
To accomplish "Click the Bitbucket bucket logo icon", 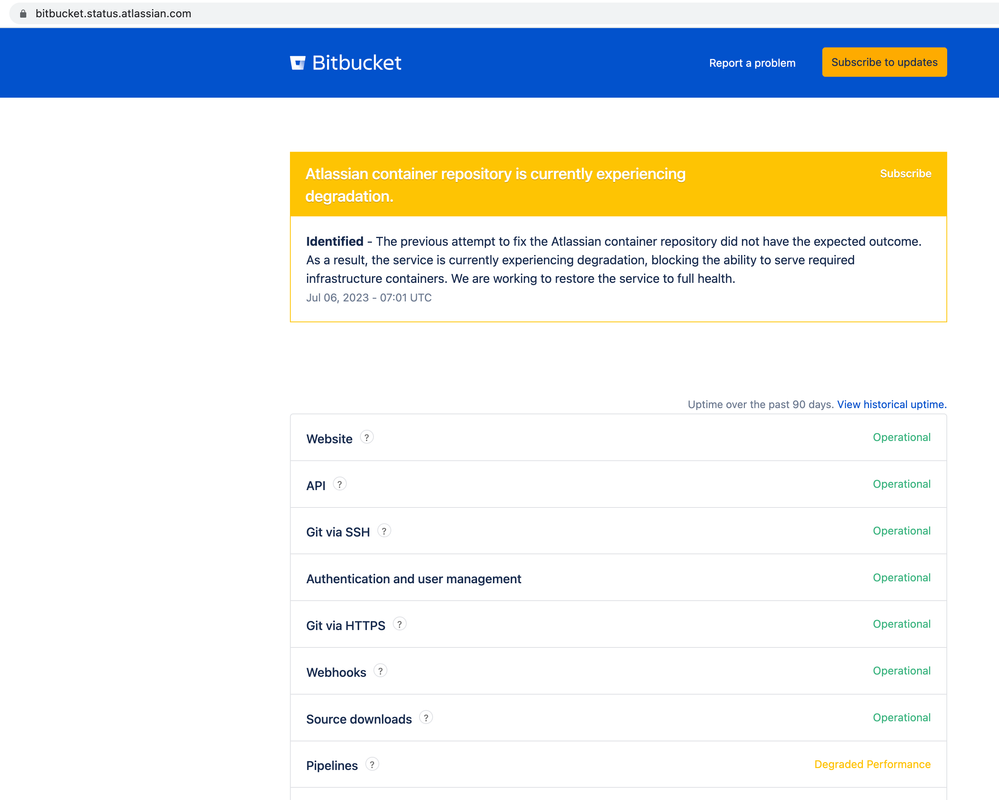I will point(298,62).
